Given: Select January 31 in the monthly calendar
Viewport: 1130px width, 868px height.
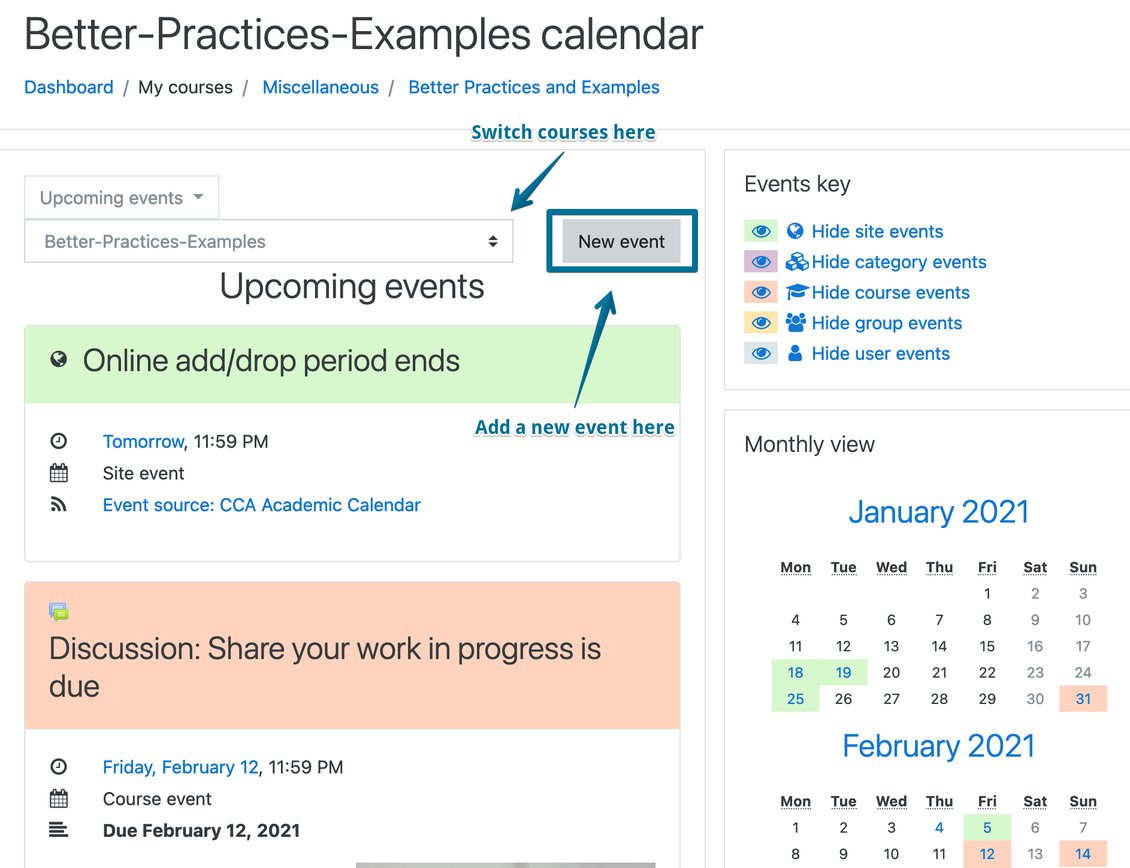Looking at the screenshot, I should pyautogui.click(x=1082, y=699).
